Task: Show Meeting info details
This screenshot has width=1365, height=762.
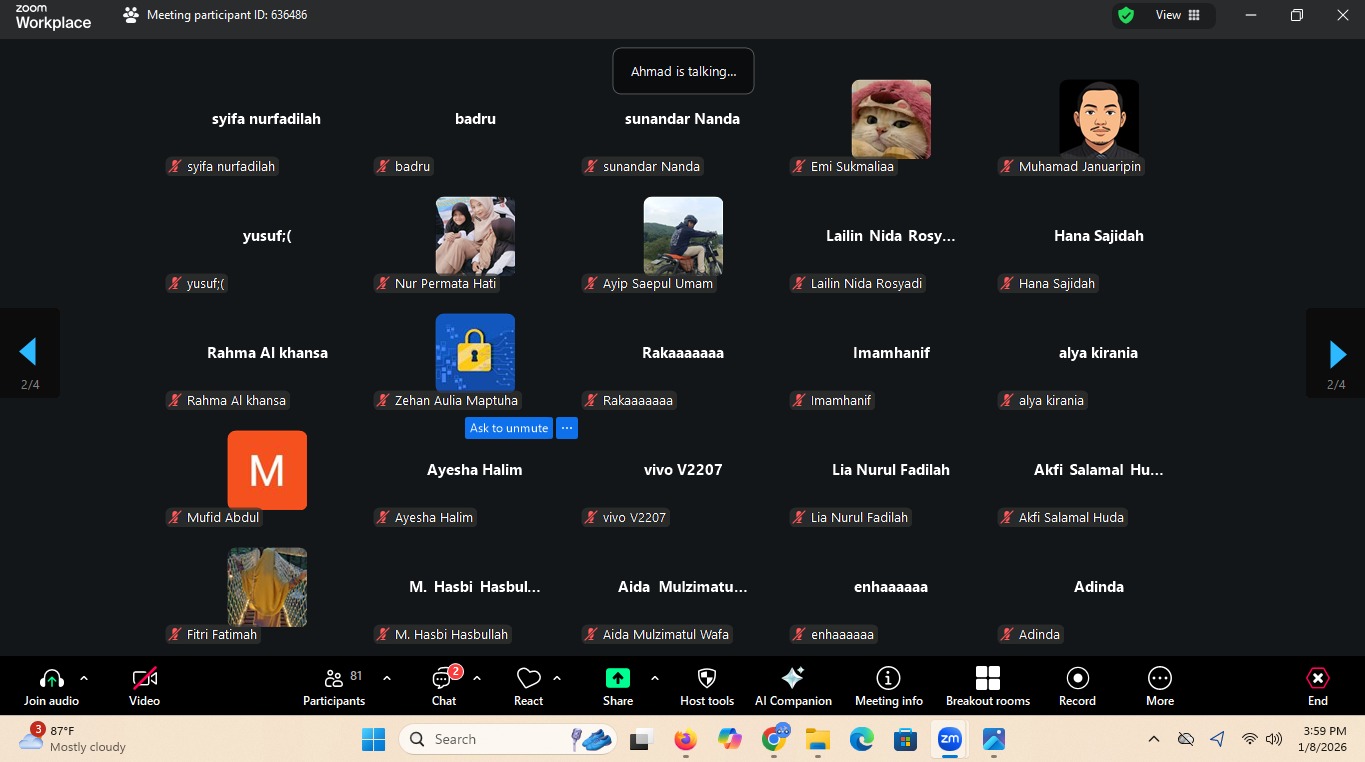Action: pos(889,686)
